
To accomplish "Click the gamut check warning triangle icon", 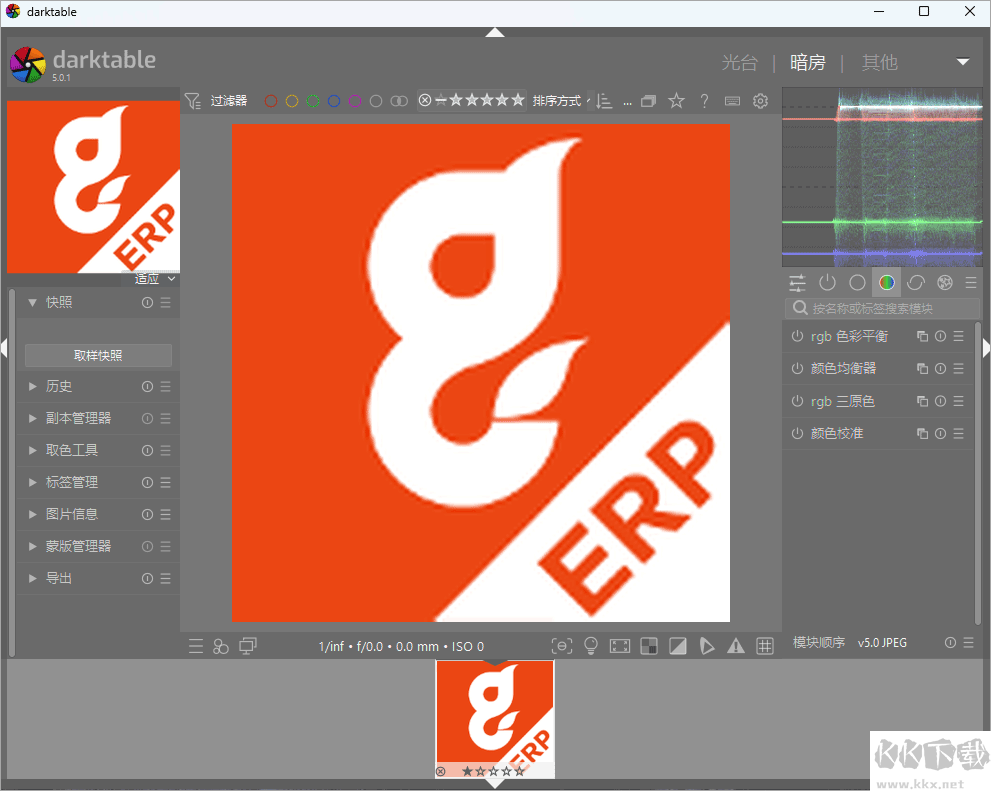I will 736,646.
